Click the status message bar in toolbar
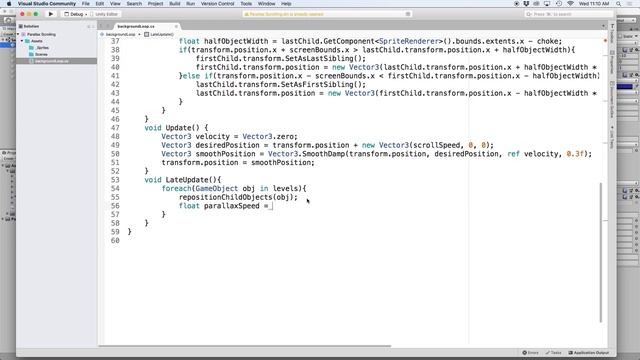Viewport: 640px width, 360px height. [x=327, y=14]
